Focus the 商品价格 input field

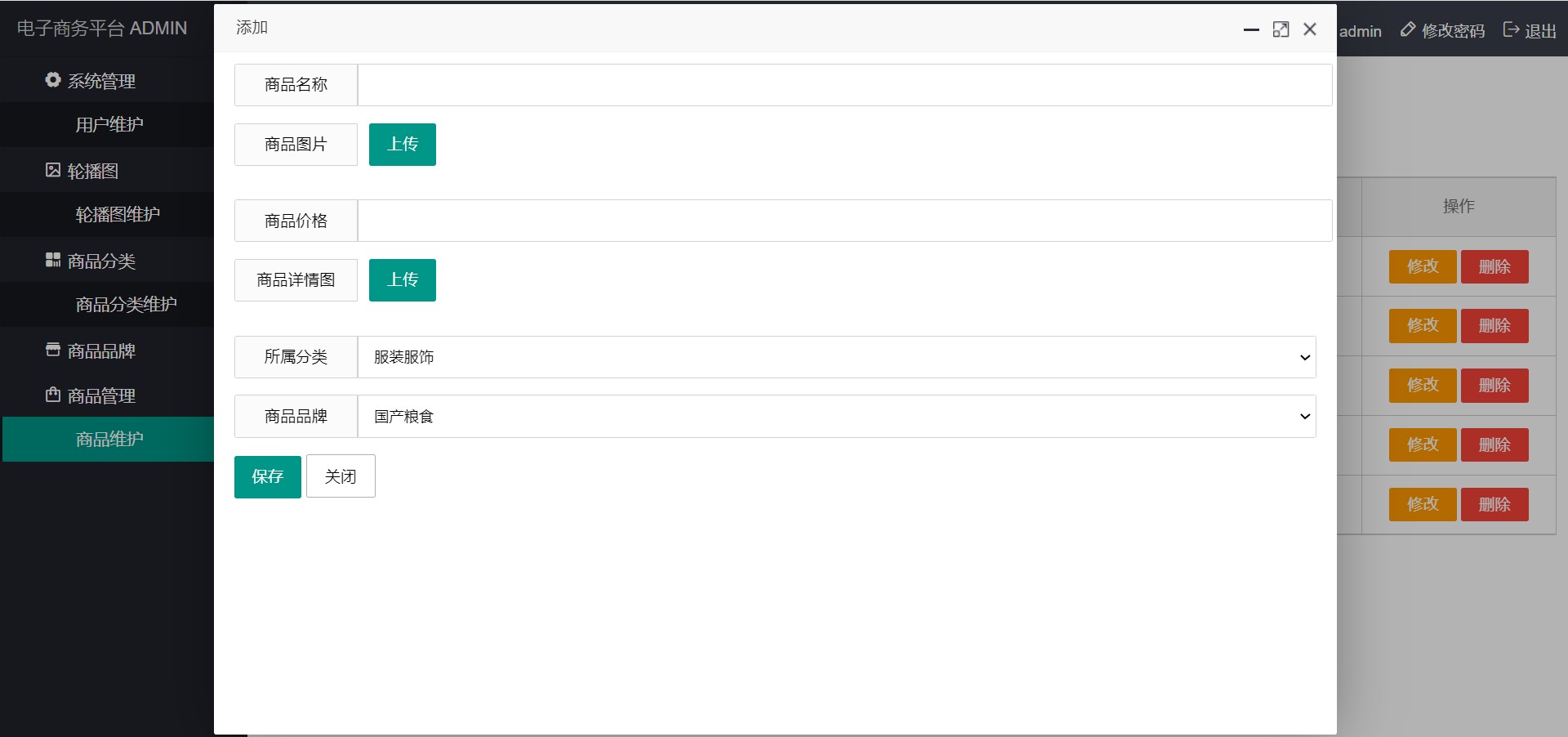point(844,221)
